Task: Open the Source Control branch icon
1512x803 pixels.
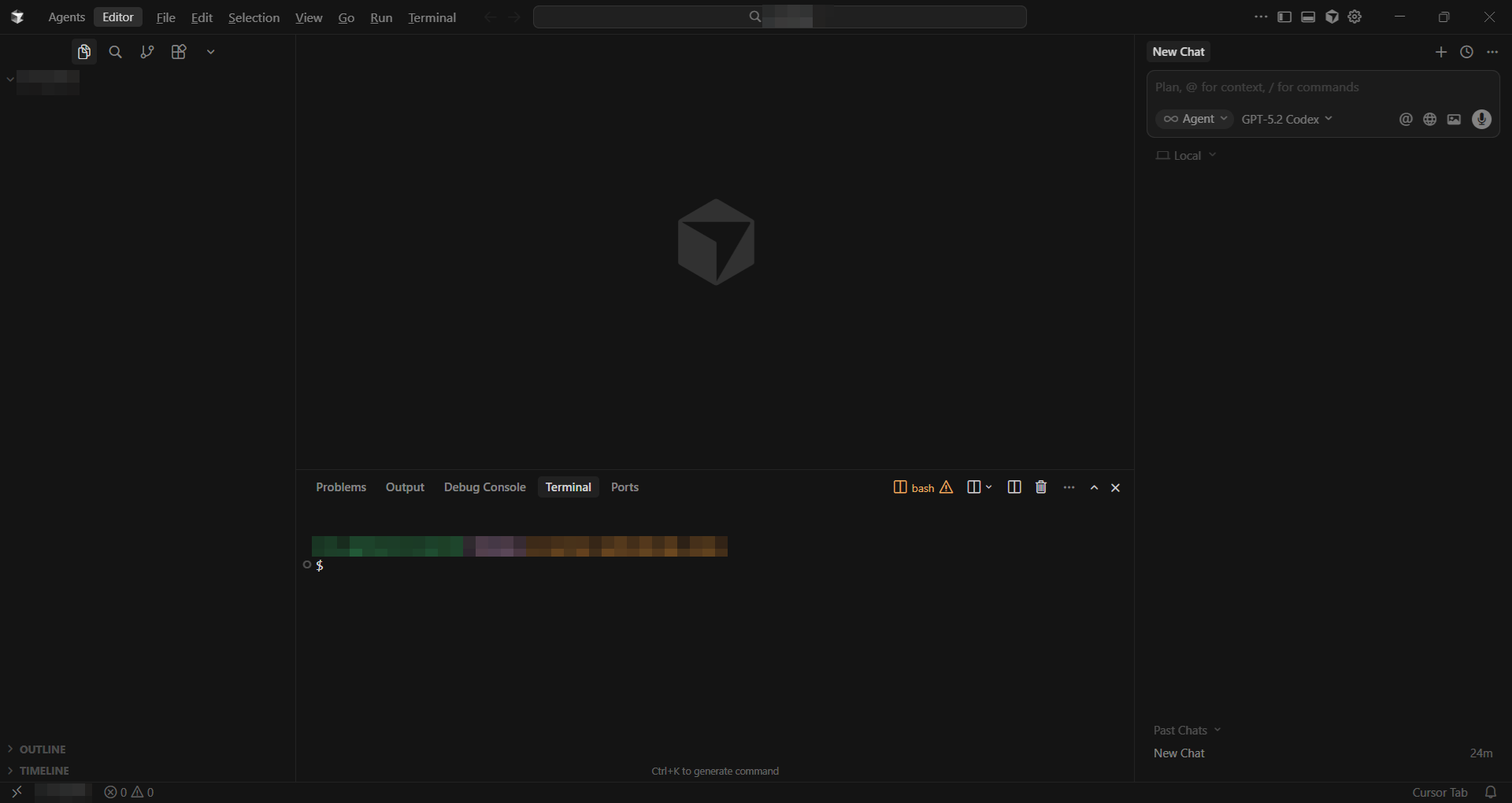Action: tap(146, 52)
